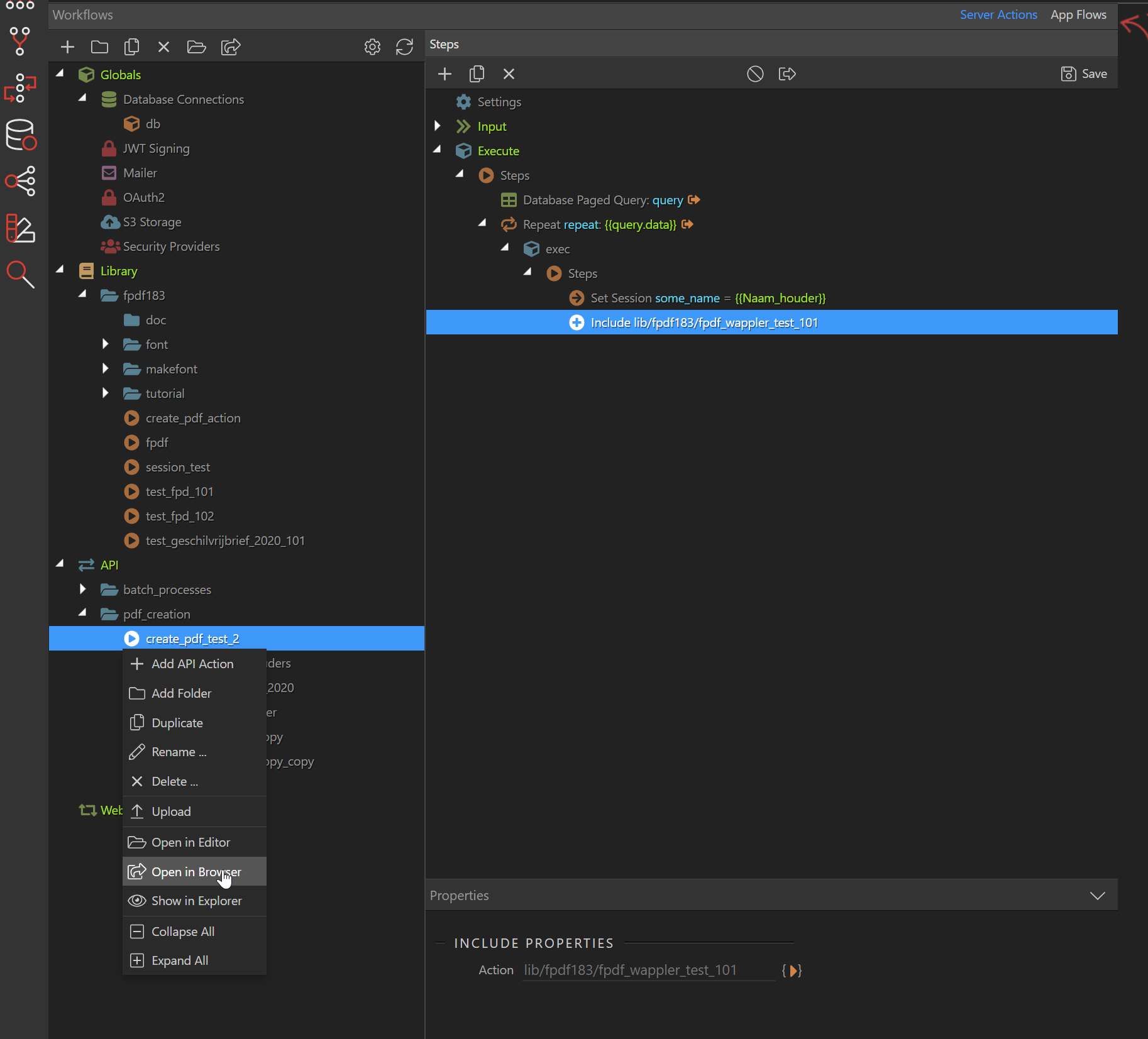Click the dynamic data picker beside Action field
The height and width of the screenshot is (1039, 1148).
pyautogui.click(x=792, y=970)
